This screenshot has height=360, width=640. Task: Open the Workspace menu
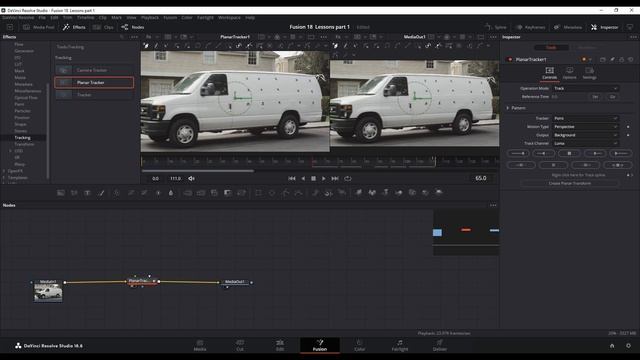229,18
